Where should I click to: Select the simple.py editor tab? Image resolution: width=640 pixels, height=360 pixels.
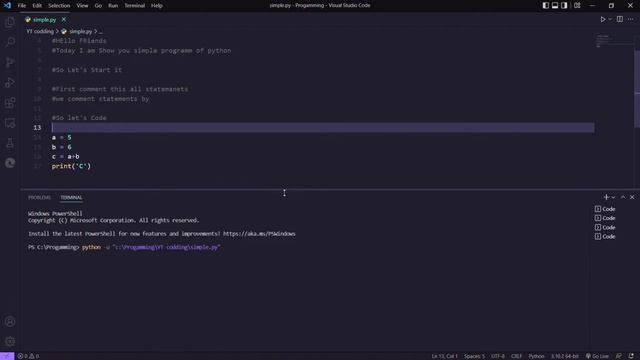pyautogui.click(x=44, y=20)
